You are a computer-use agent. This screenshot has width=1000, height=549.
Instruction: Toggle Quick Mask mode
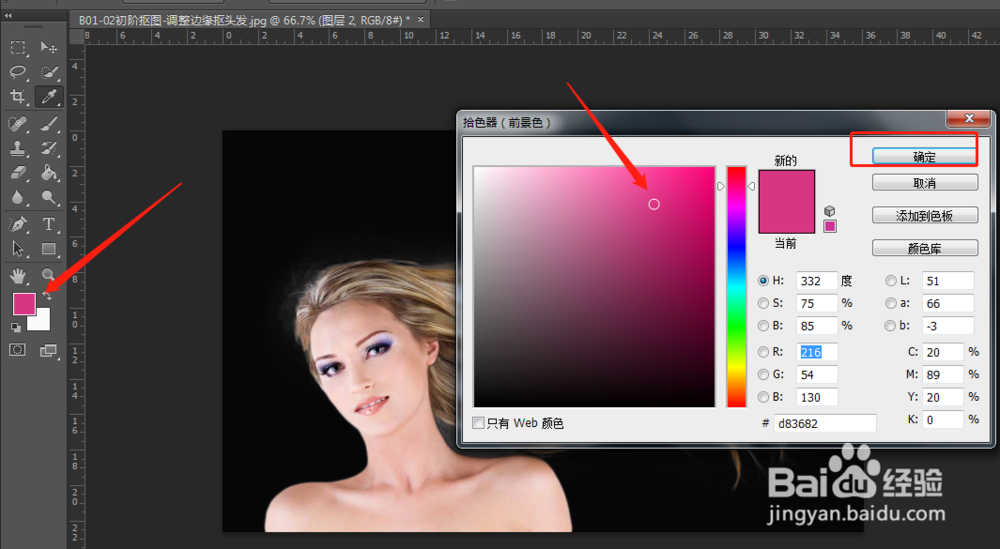[x=18, y=350]
